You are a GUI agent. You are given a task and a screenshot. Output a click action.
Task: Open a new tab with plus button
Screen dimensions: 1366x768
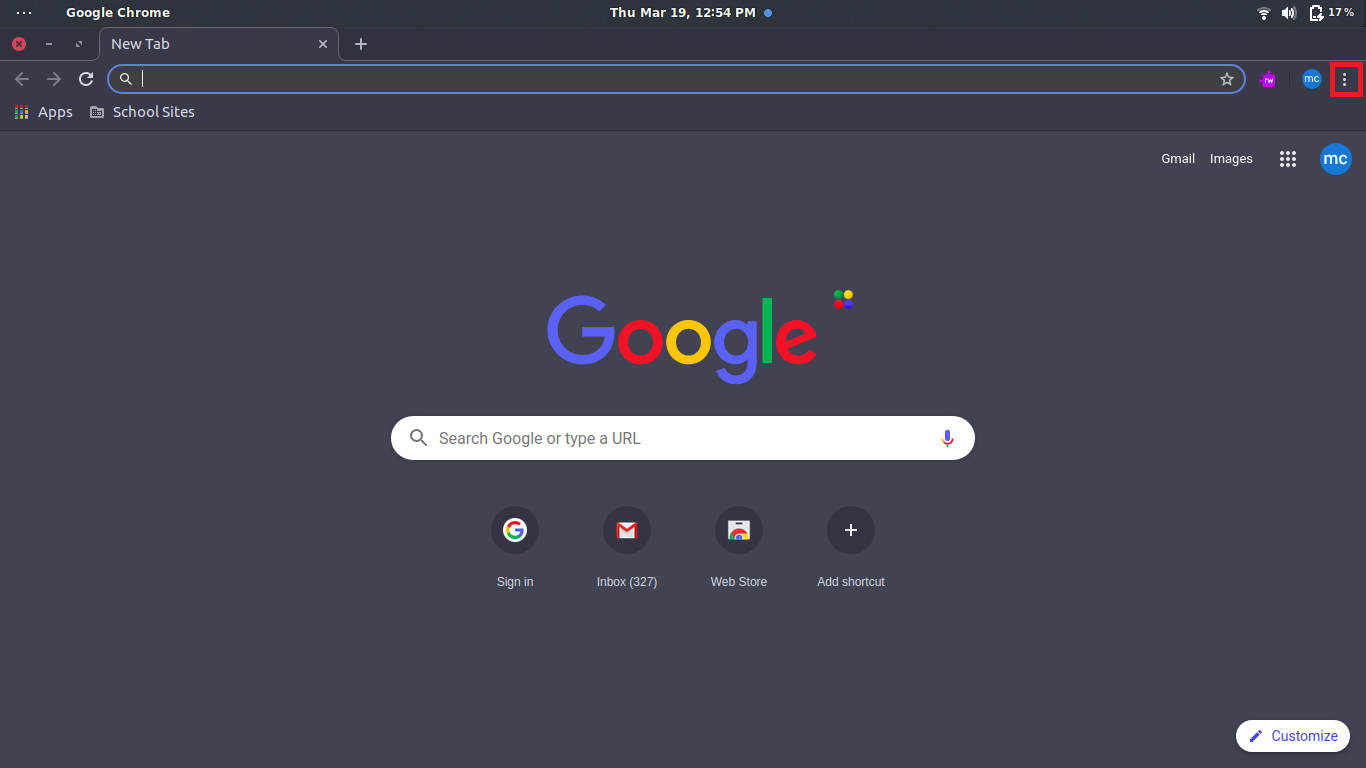(361, 44)
